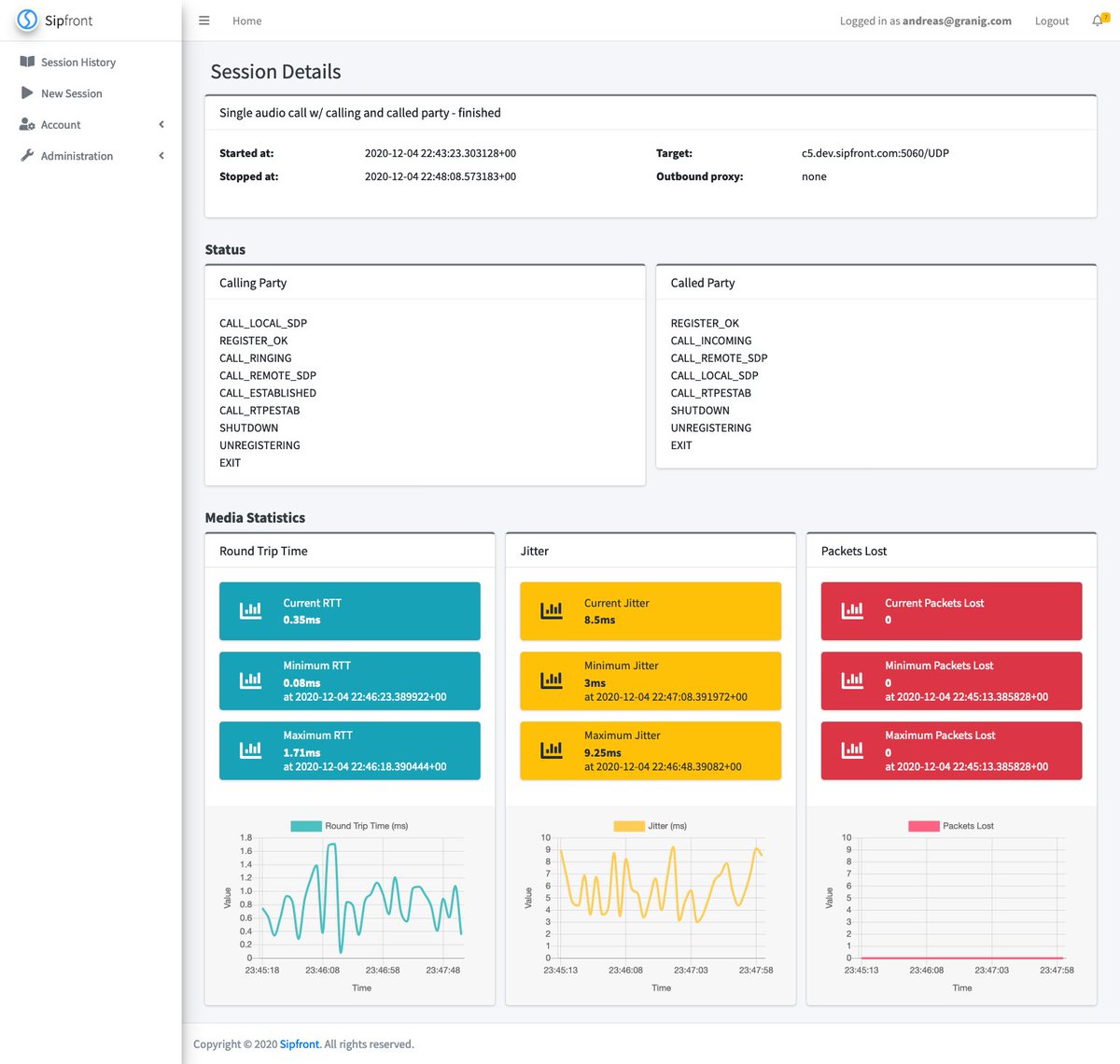The width and height of the screenshot is (1120, 1064).
Task: Expand the Account menu chevron
Action: tap(161, 124)
